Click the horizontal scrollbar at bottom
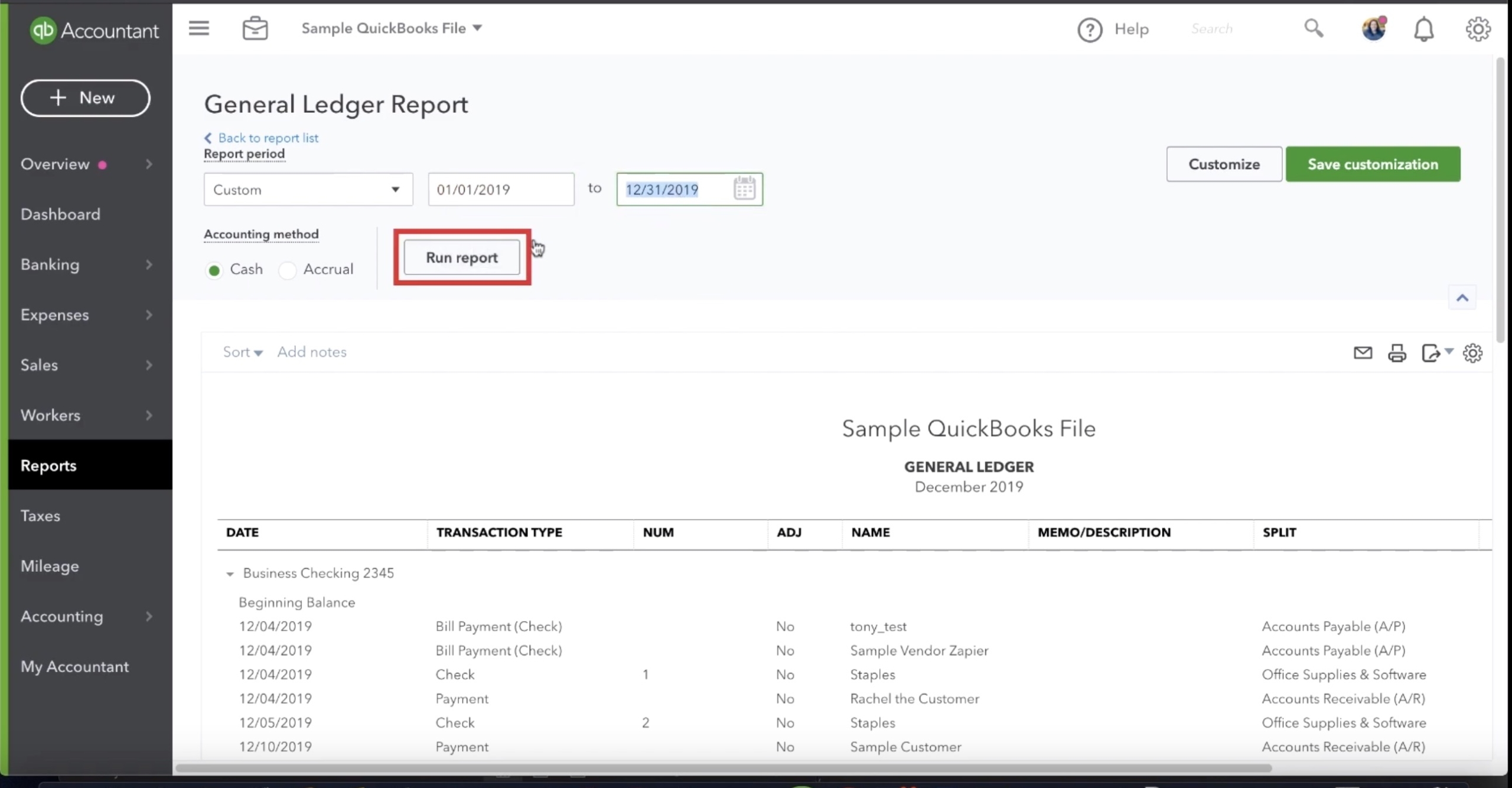The width and height of the screenshot is (1512, 788). pos(724,768)
